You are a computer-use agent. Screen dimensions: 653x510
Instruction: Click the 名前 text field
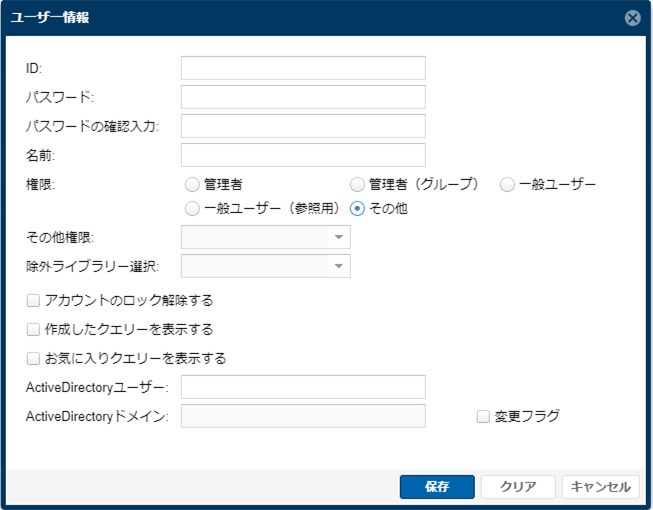click(303, 155)
